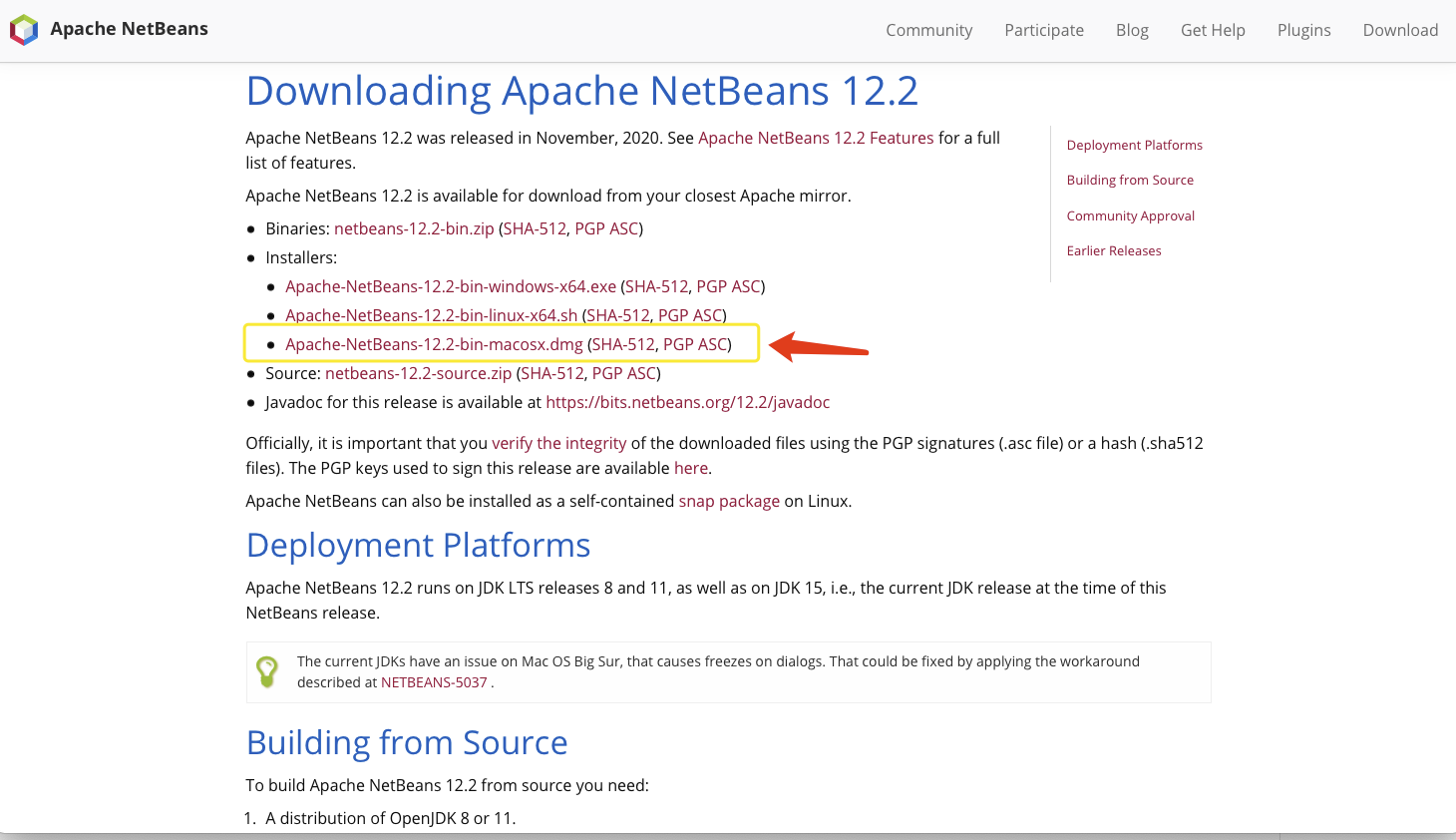Download Apache-NetBeans-12.2-bin-windows-x64.exe installer
Viewport: 1456px width, 840px height.
(x=451, y=286)
